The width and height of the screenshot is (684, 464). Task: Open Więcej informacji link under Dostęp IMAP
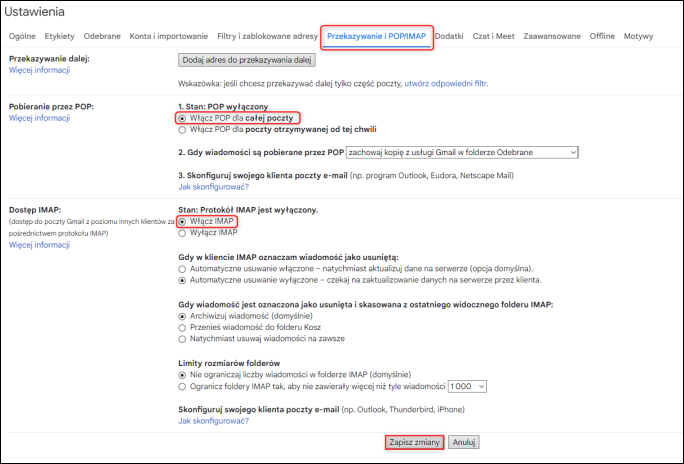click(x=39, y=245)
